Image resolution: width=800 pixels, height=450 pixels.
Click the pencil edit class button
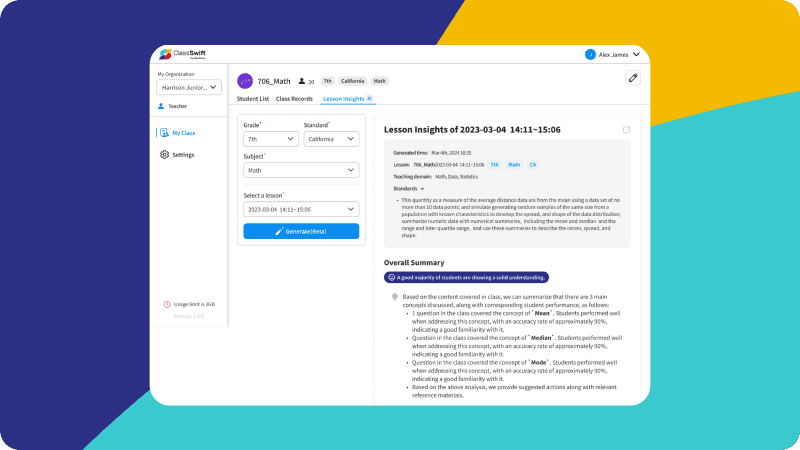[633, 78]
